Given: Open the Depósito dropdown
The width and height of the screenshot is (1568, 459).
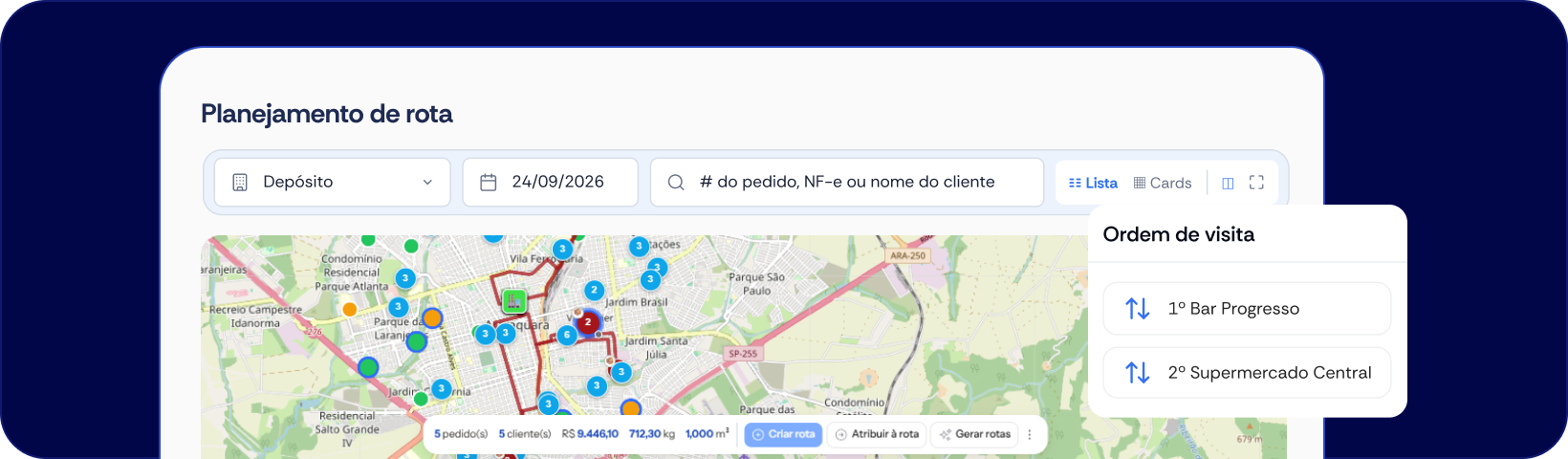Looking at the screenshot, I should 332,182.
